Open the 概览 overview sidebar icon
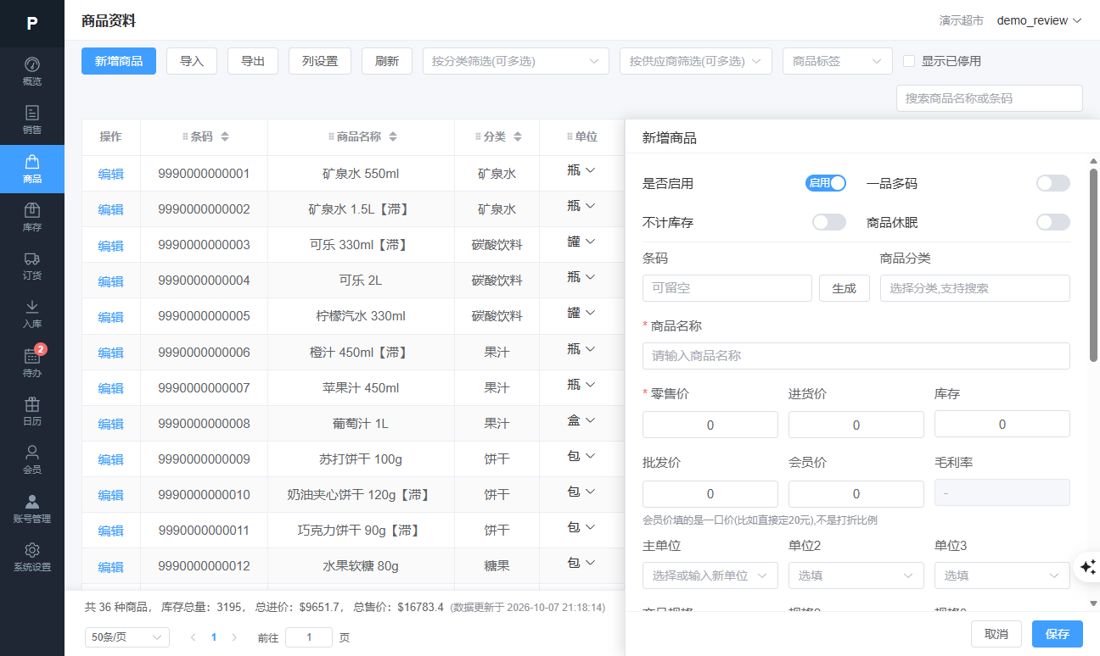The image size is (1100, 656). [32, 72]
